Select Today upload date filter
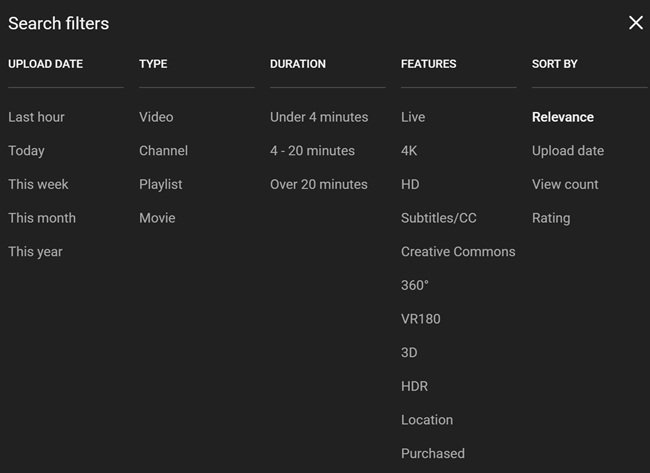 pos(26,151)
